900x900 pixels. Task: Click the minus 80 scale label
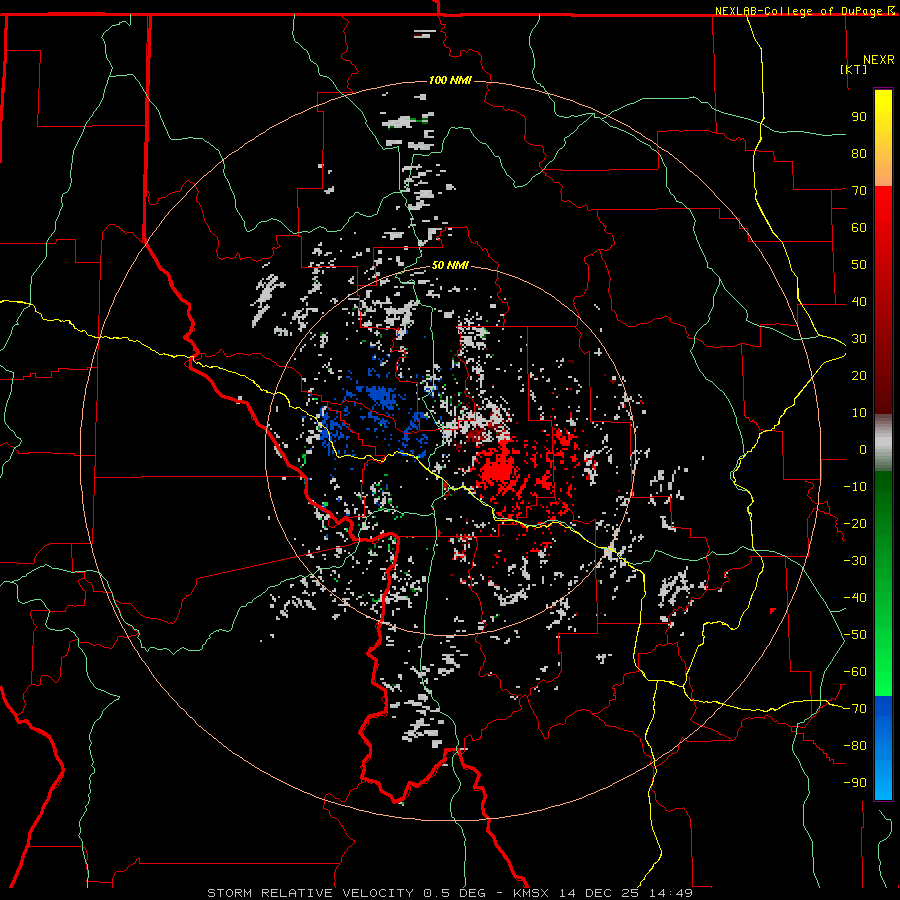click(x=855, y=746)
